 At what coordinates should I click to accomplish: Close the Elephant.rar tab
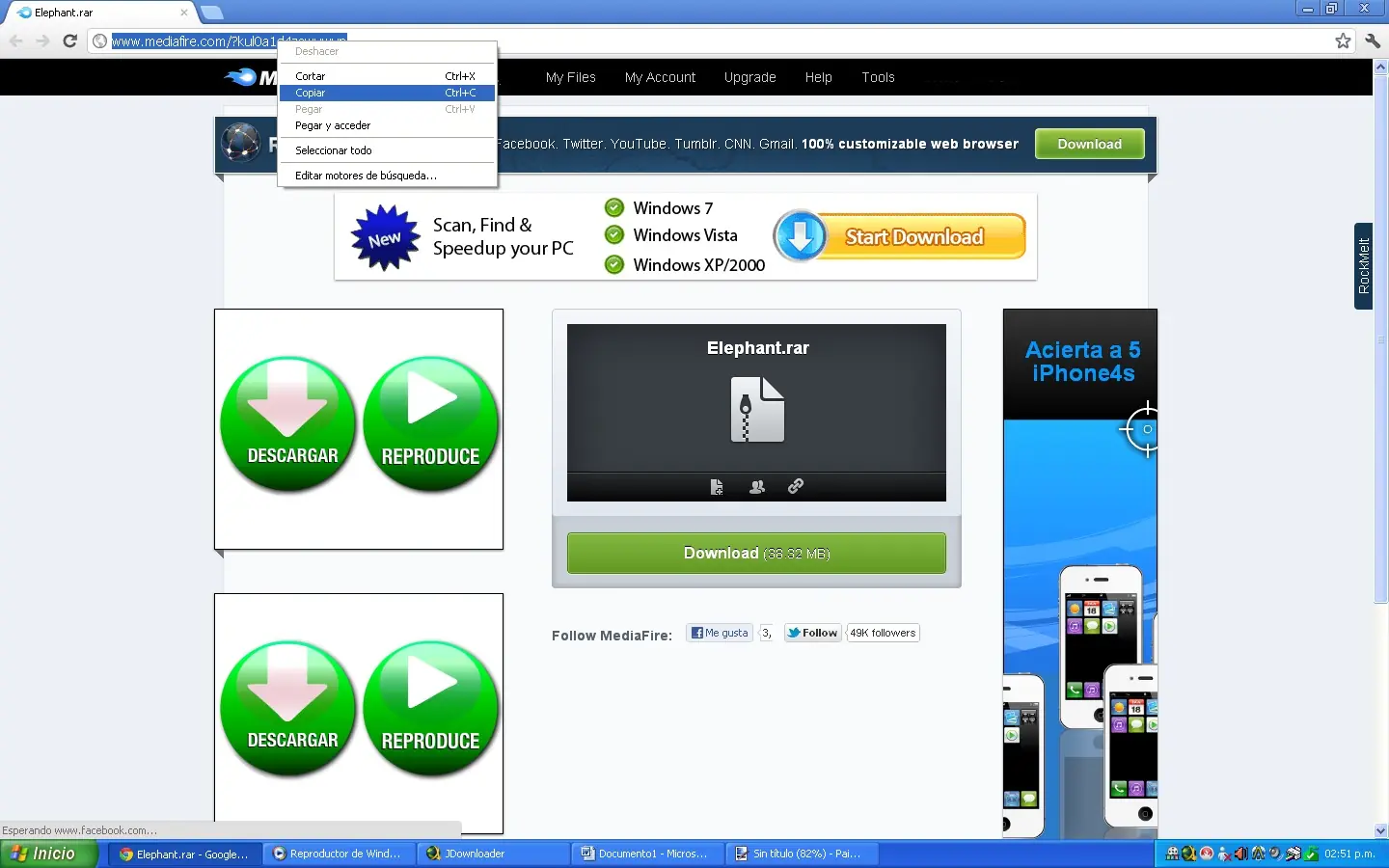183,13
